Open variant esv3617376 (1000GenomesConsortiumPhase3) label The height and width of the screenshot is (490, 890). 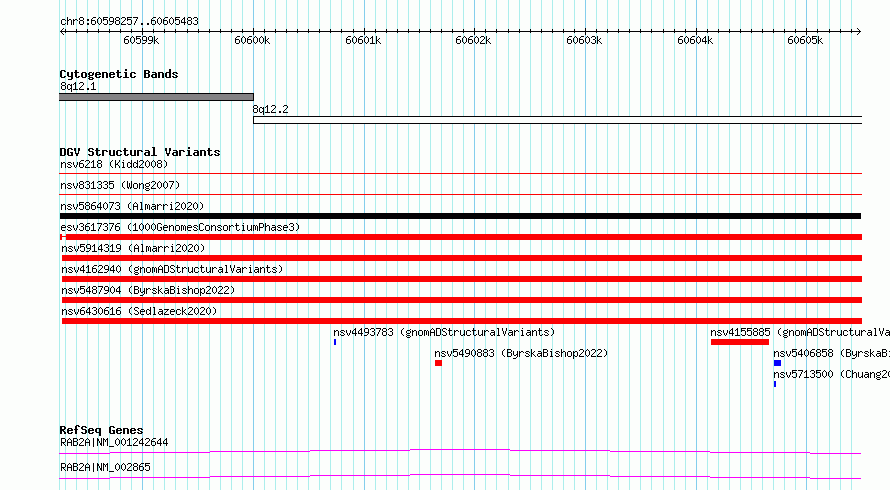[x=180, y=228]
